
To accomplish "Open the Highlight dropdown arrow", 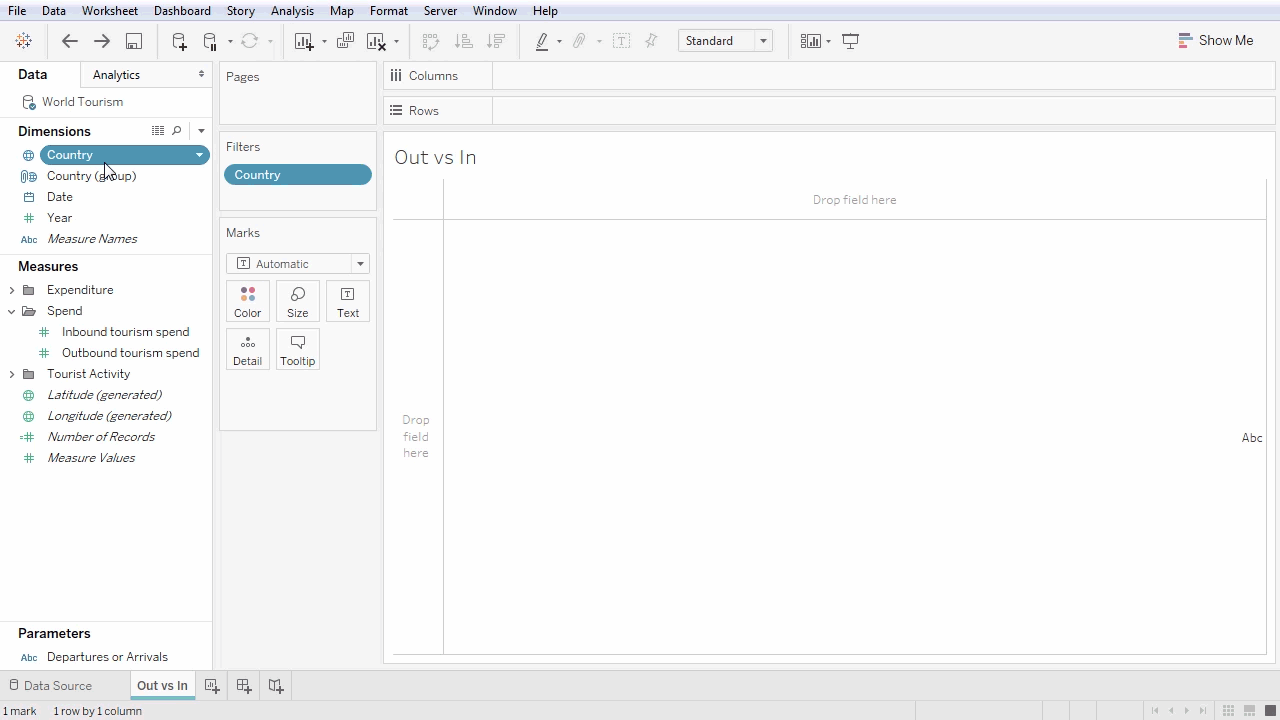I will 559,42.
